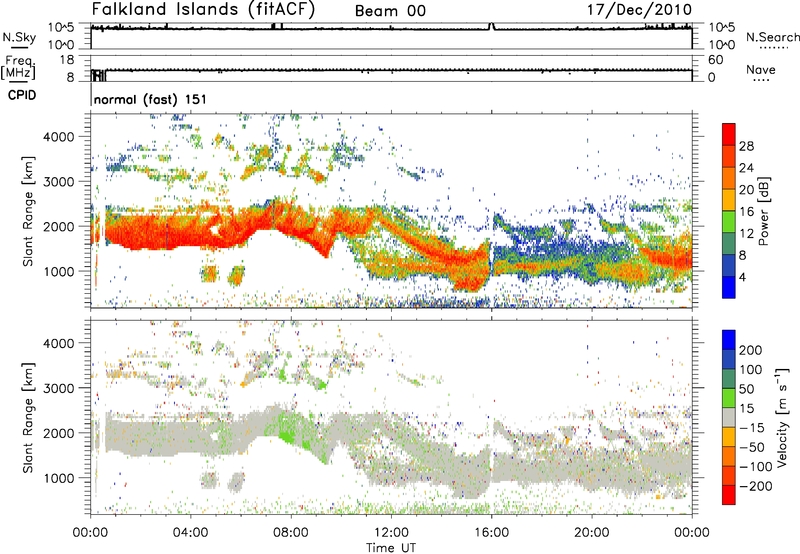Viewport: 800px width, 554px height.
Task: Click the blue bottom of the Power color bar
Action: (x=729, y=287)
